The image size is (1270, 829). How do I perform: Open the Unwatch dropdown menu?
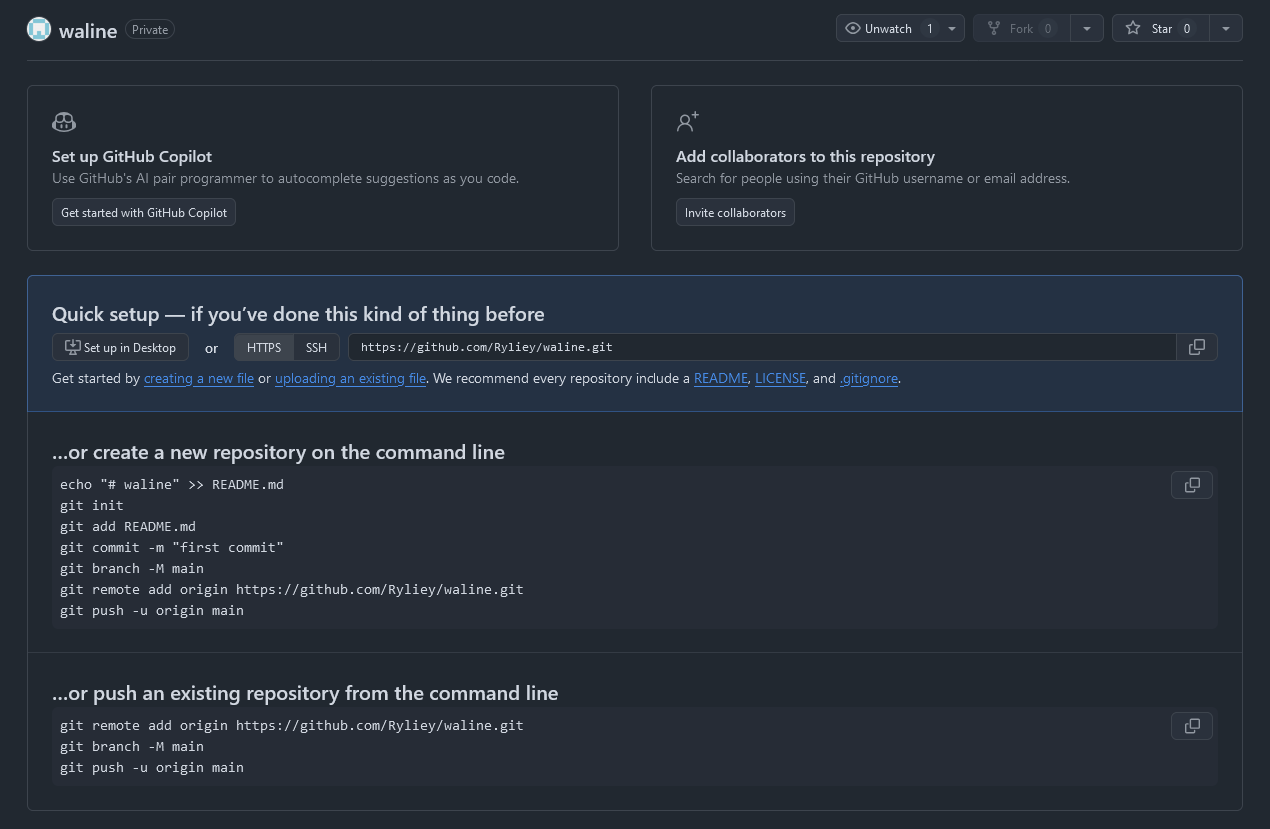(x=951, y=28)
